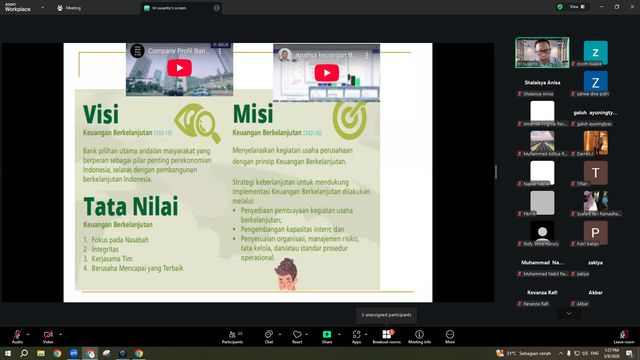Image resolution: width=640 pixels, height=360 pixels.
Task: Select tri susanto's video thumbnail
Action: pyautogui.click(x=542, y=52)
